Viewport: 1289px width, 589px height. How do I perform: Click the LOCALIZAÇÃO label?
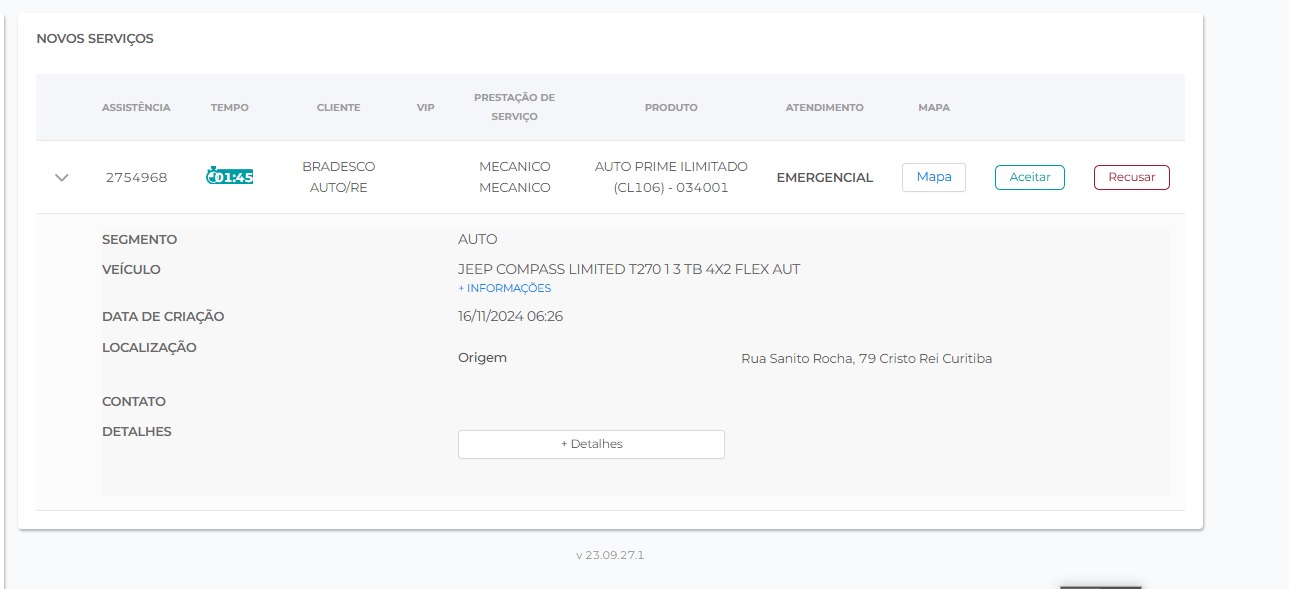click(149, 347)
